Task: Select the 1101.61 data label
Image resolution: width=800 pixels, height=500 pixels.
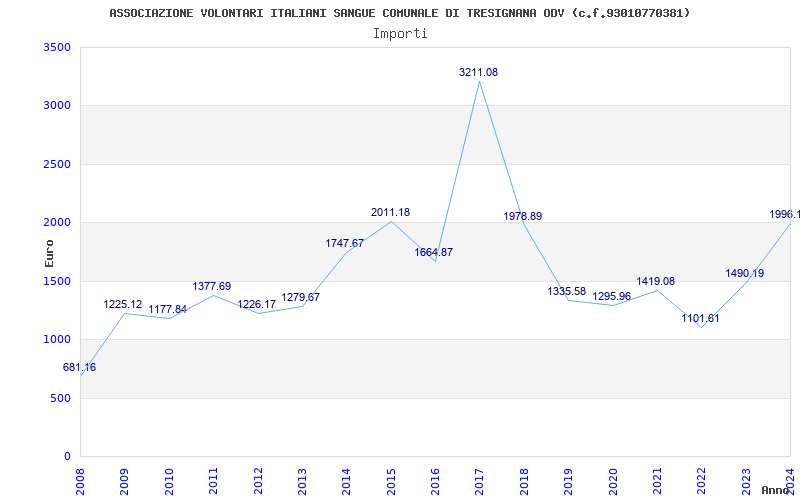Action: pyautogui.click(x=700, y=319)
